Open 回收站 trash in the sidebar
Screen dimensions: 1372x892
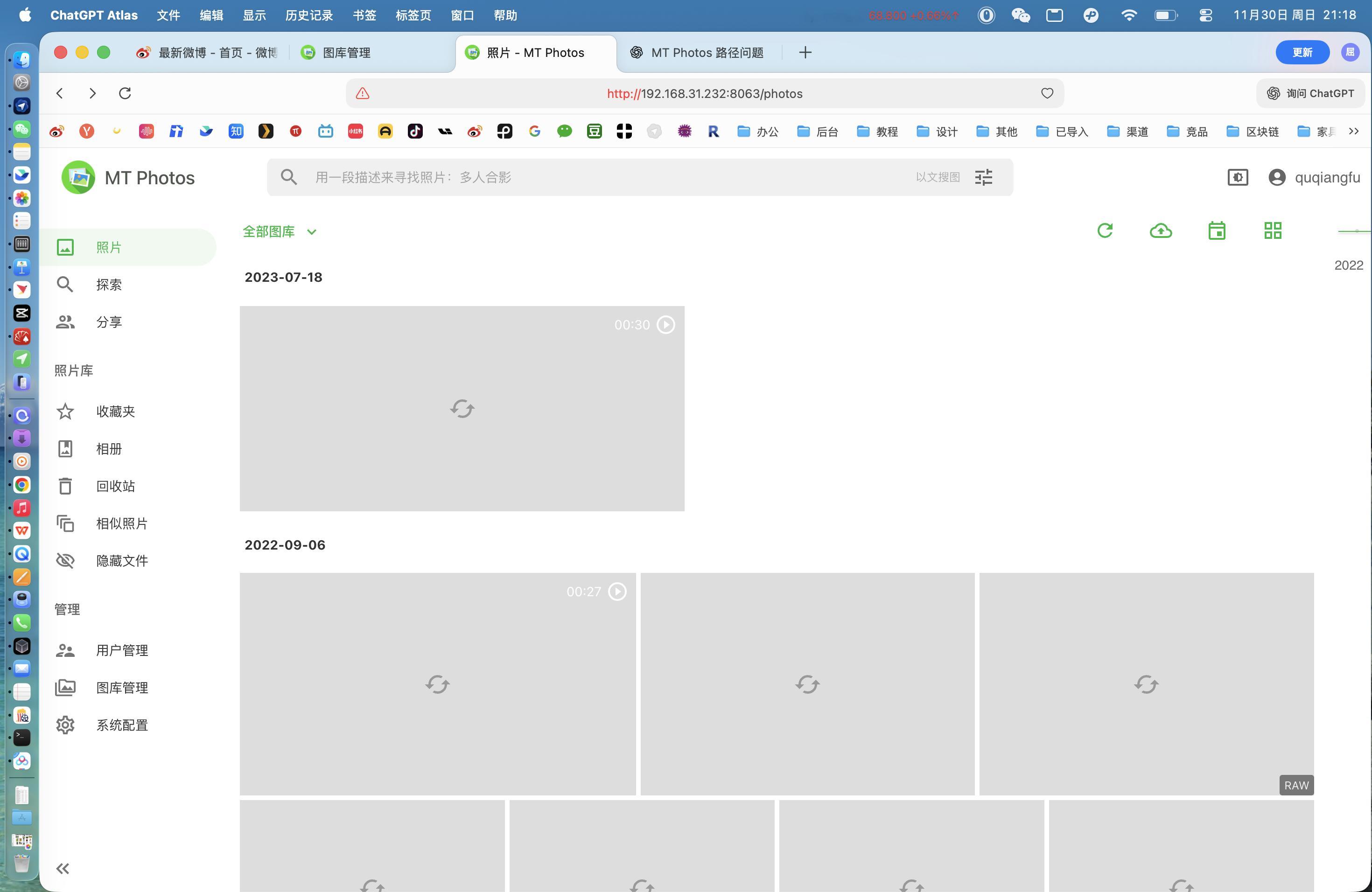click(115, 486)
